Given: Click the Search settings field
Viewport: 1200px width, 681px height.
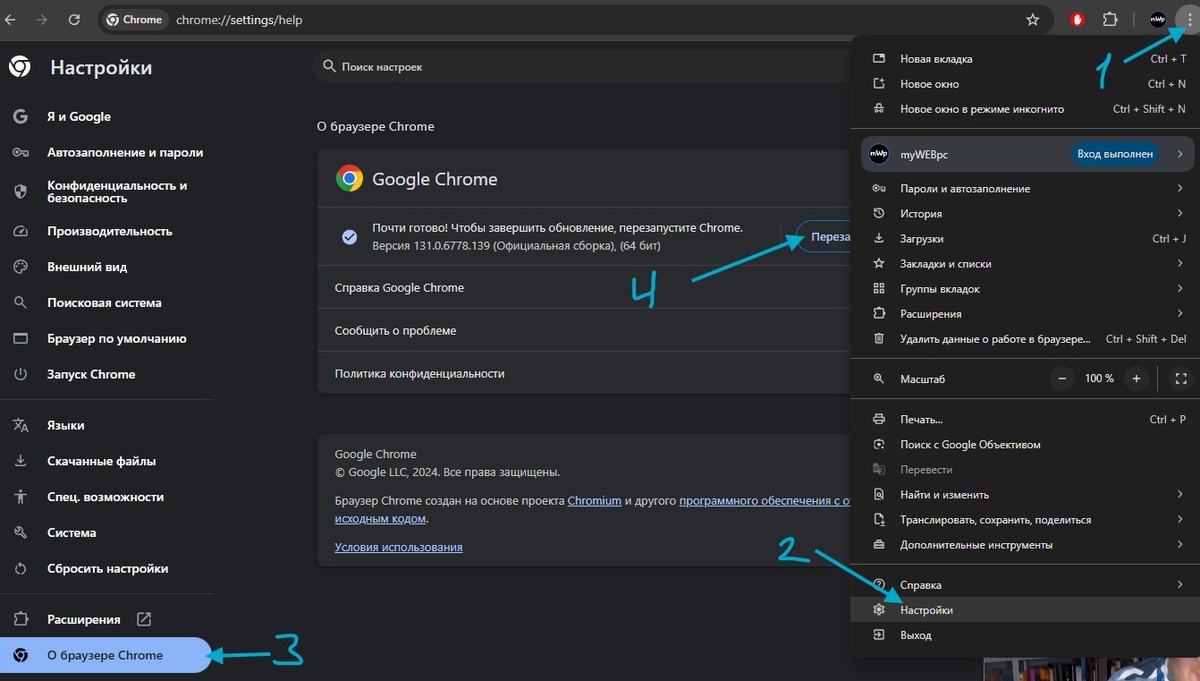Looking at the screenshot, I should click(x=580, y=67).
